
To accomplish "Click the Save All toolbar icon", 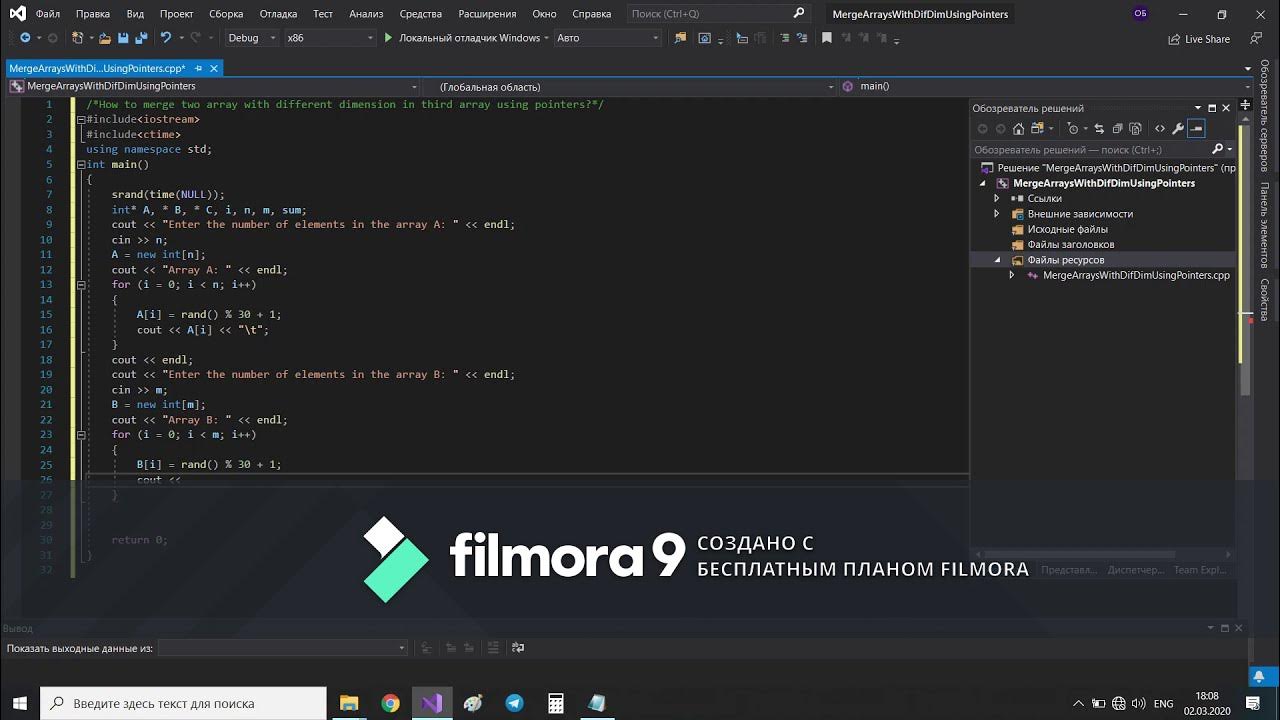I will coord(140,38).
